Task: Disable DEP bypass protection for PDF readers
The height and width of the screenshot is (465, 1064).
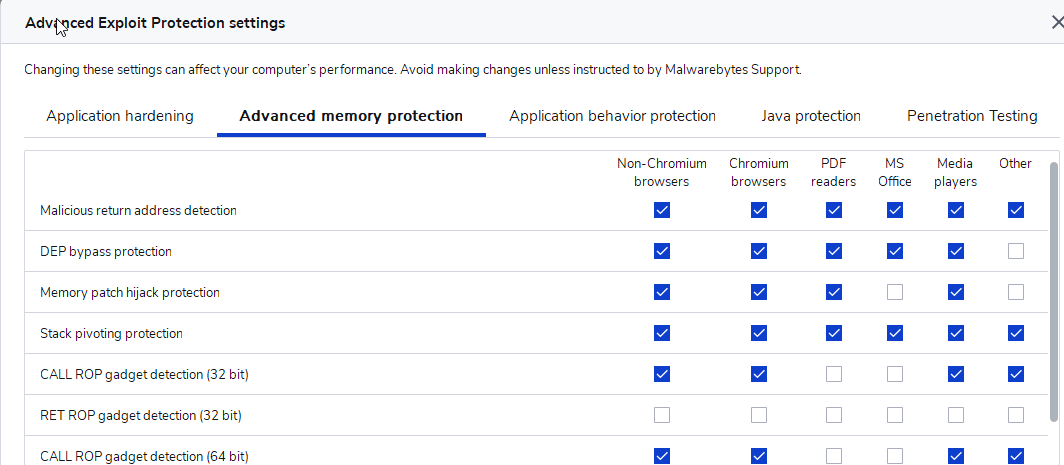Action: (x=834, y=251)
